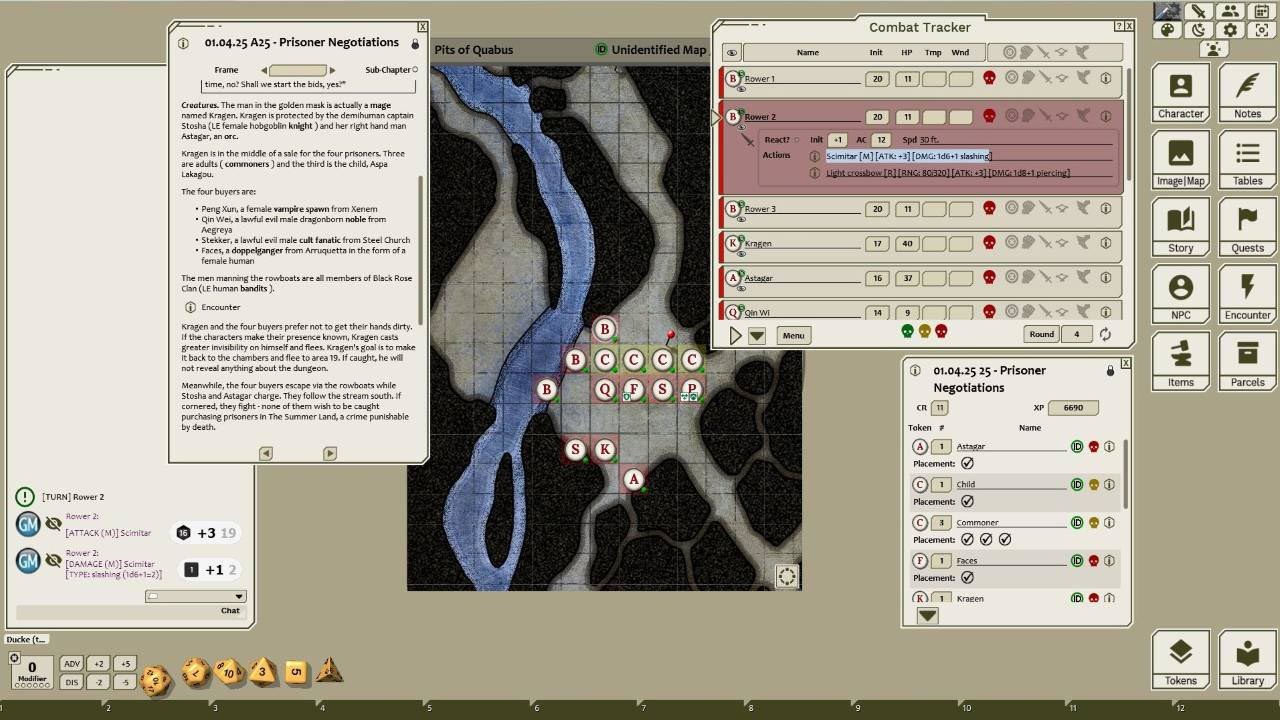Toggle the ID status for Astagar encounter row
The width and height of the screenshot is (1280, 720).
pyautogui.click(x=1077, y=446)
